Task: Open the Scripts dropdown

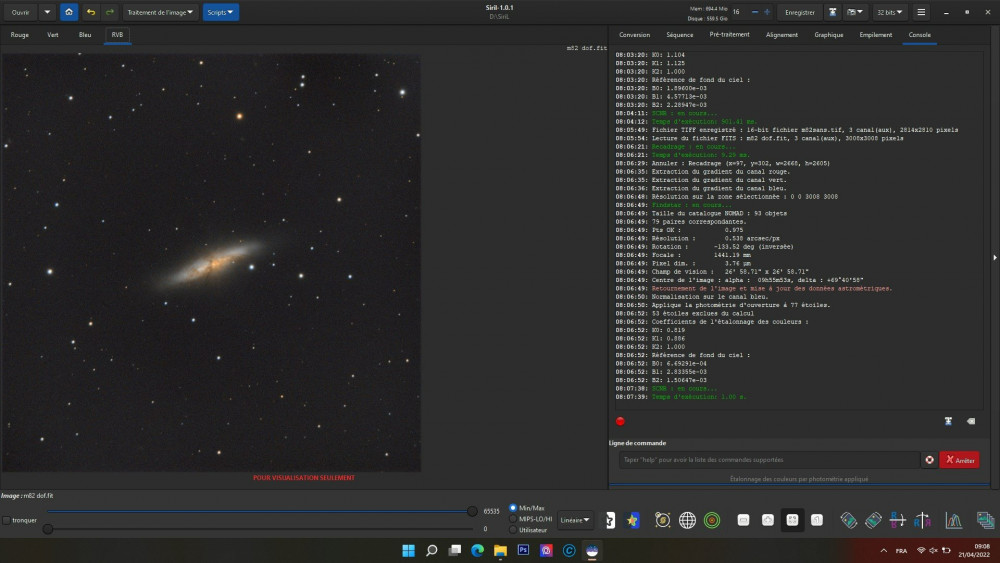Action: [x=221, y=12]
